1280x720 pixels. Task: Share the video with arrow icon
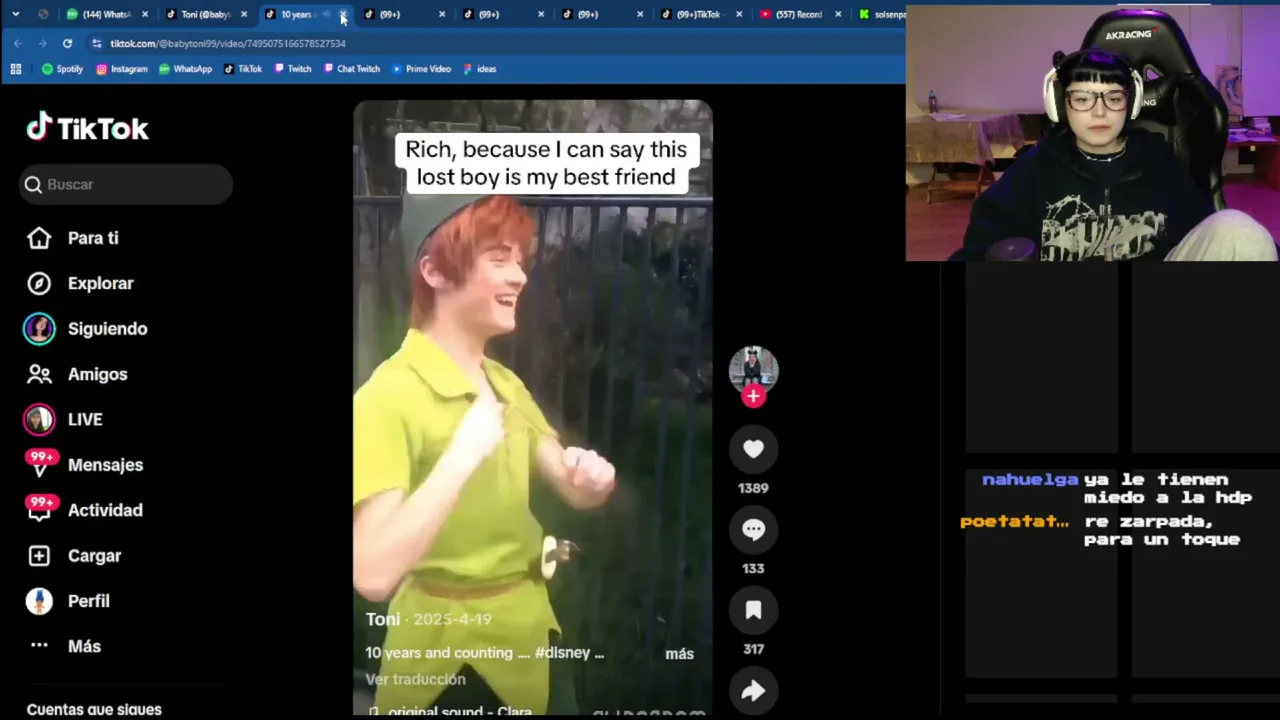click(x=753, y=690)
